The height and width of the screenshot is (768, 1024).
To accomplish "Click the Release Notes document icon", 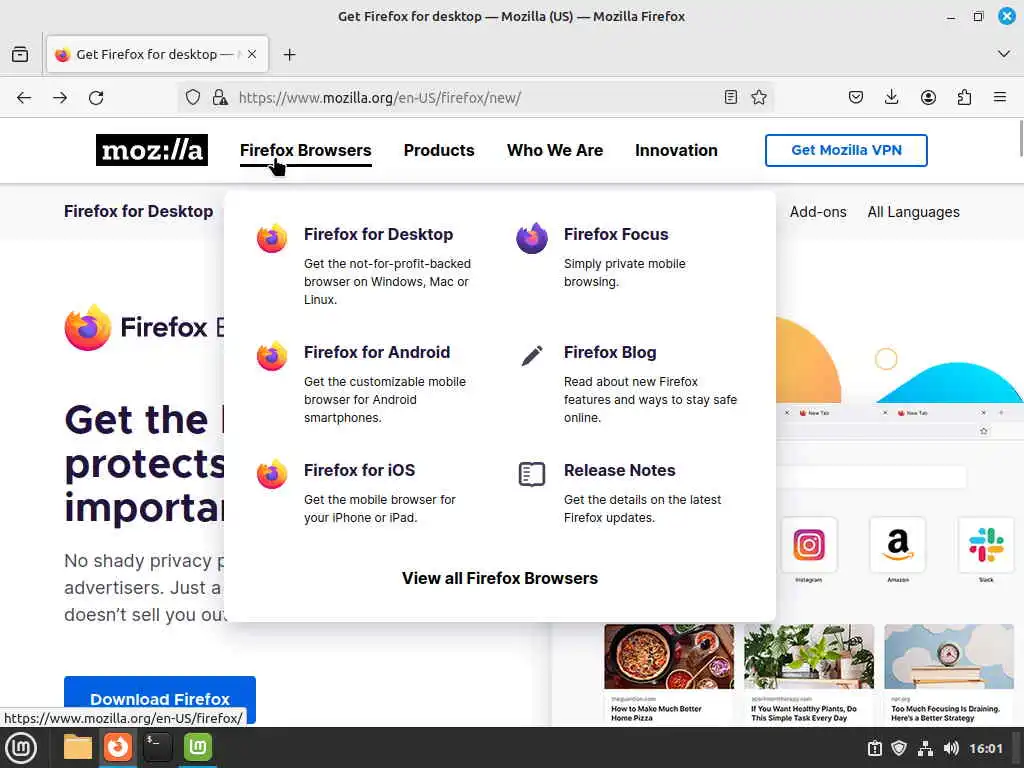I will point(532,474).
